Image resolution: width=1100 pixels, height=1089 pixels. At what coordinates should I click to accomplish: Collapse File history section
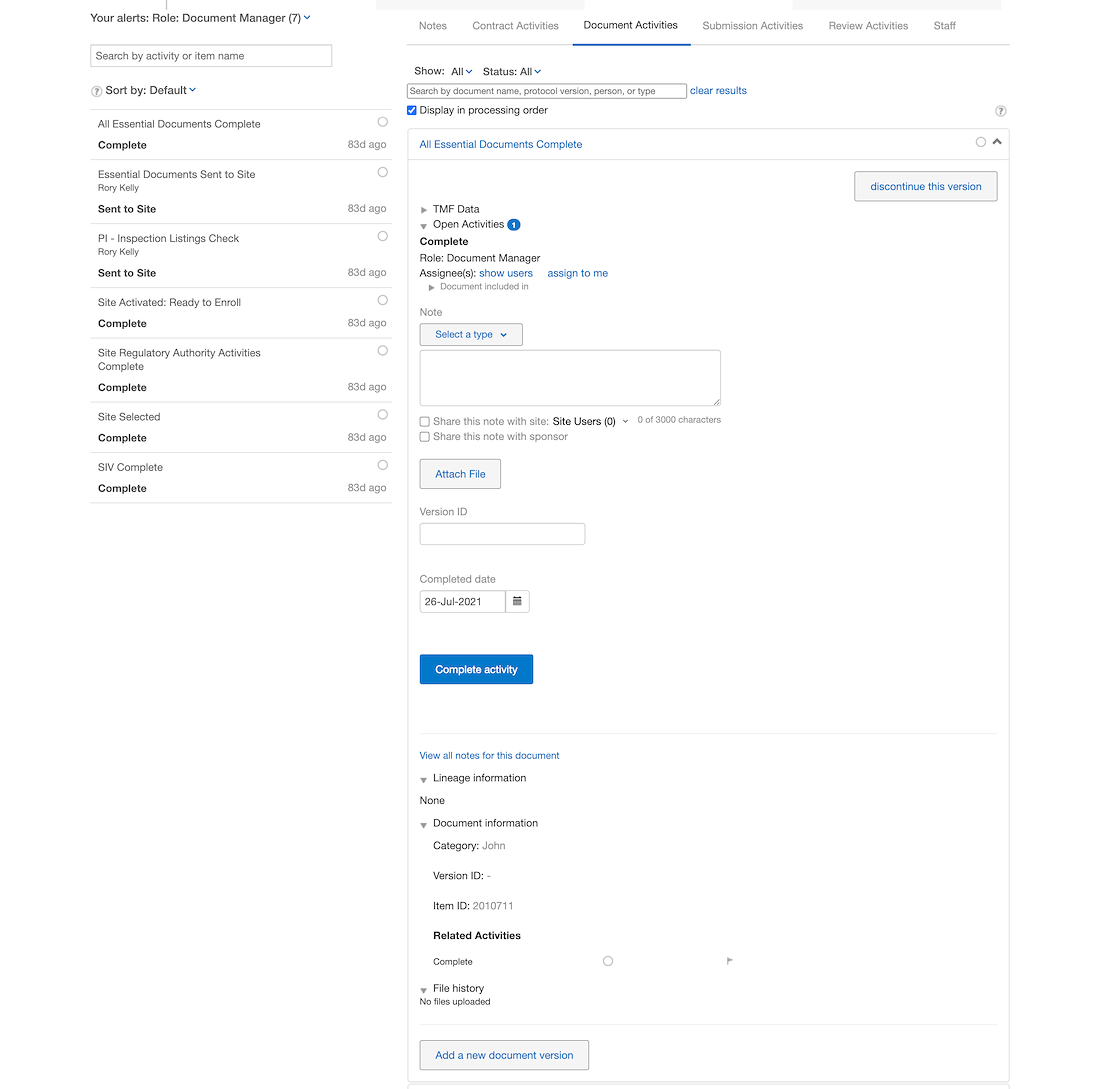tap(424, 990)
